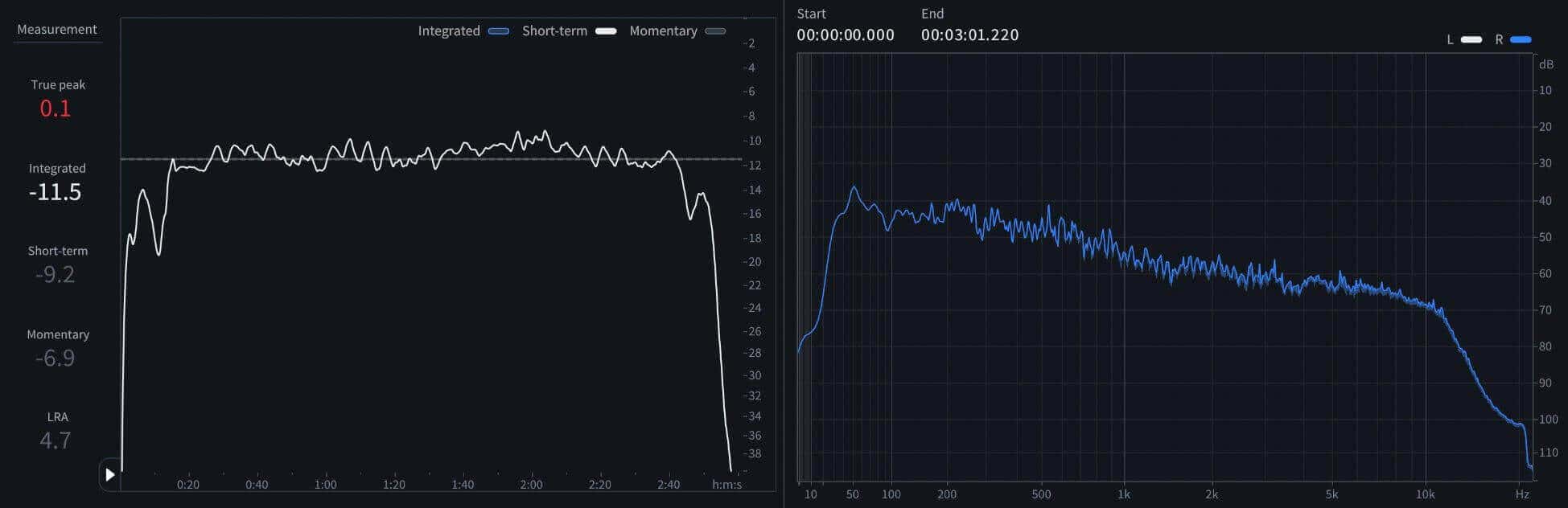
Task: Click the Momentary value -6.9
Action: pyautogui.click(x=56, y=358)
